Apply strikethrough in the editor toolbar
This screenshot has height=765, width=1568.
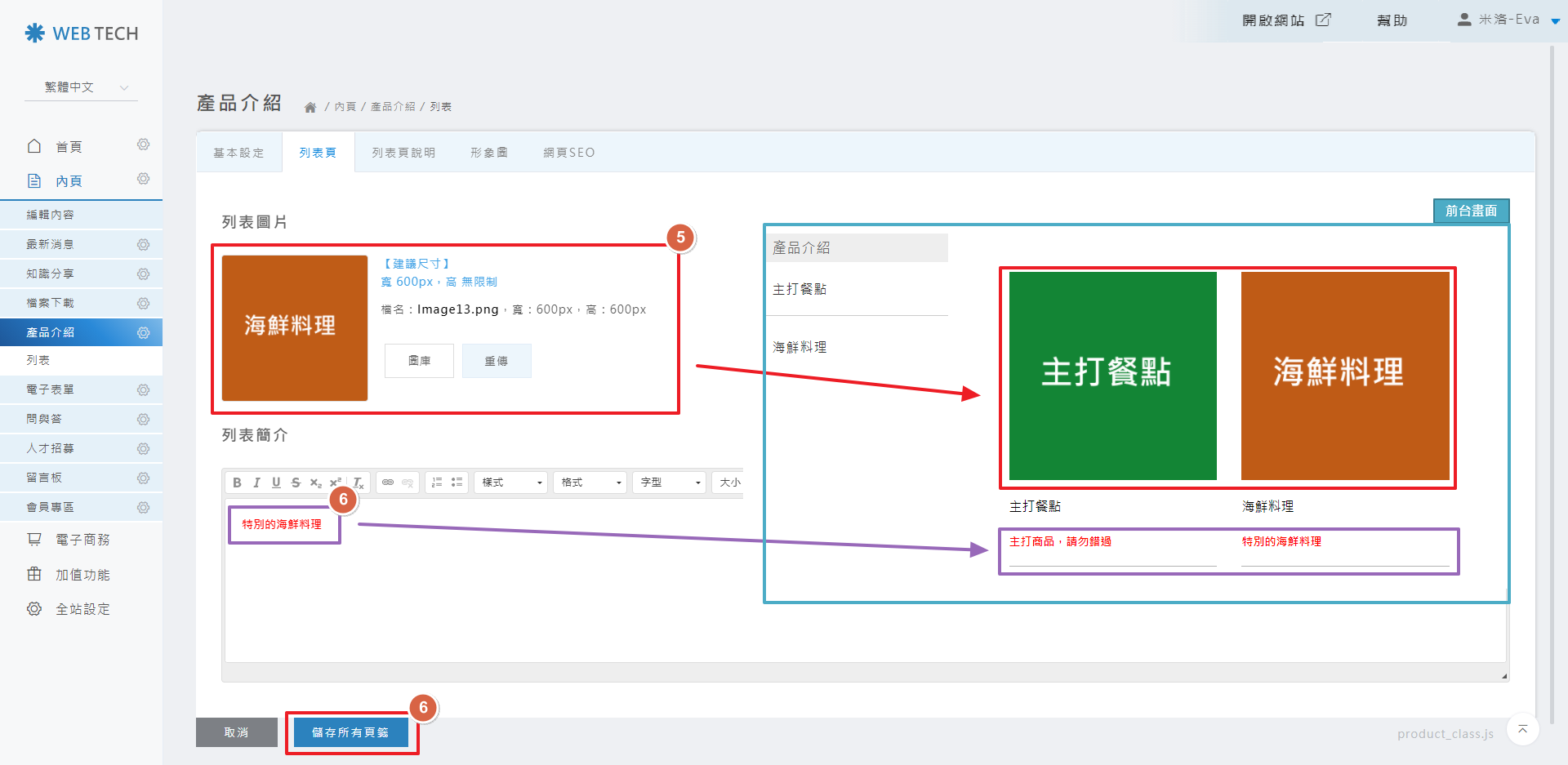click(296, 483)
